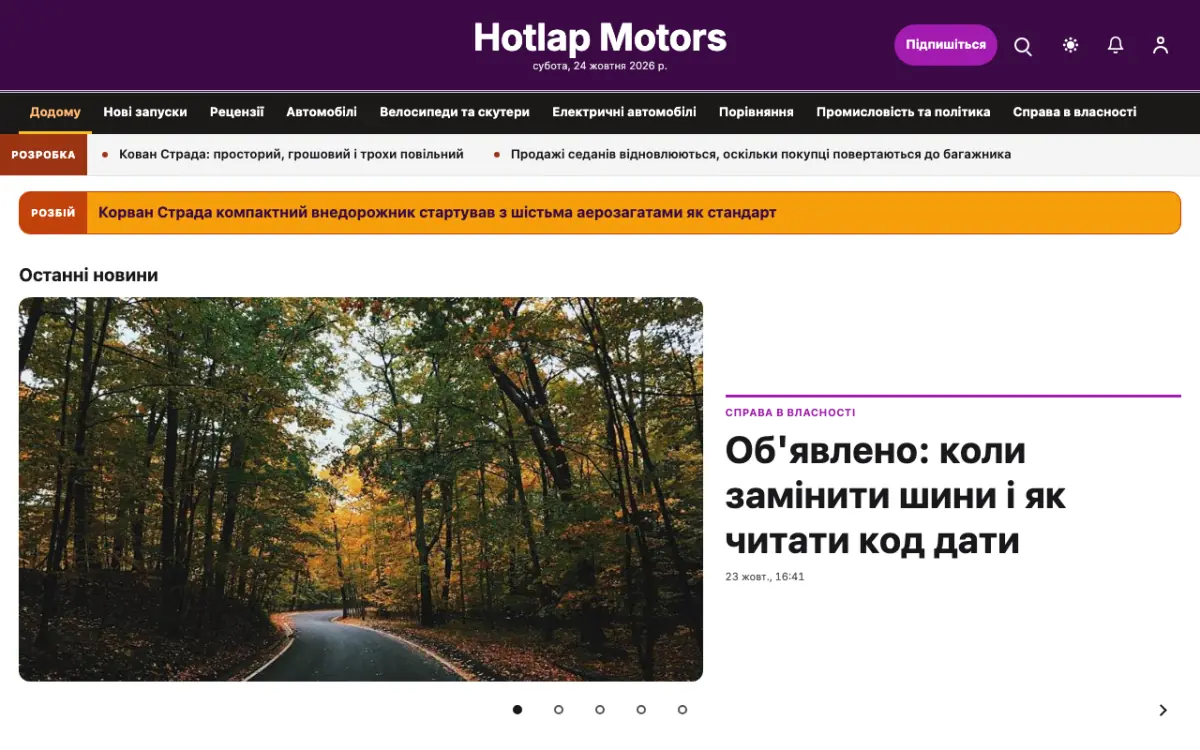Open the Нові запуски menu item
Viewport: 1200px width, 750px height.
tap(145, 112)
